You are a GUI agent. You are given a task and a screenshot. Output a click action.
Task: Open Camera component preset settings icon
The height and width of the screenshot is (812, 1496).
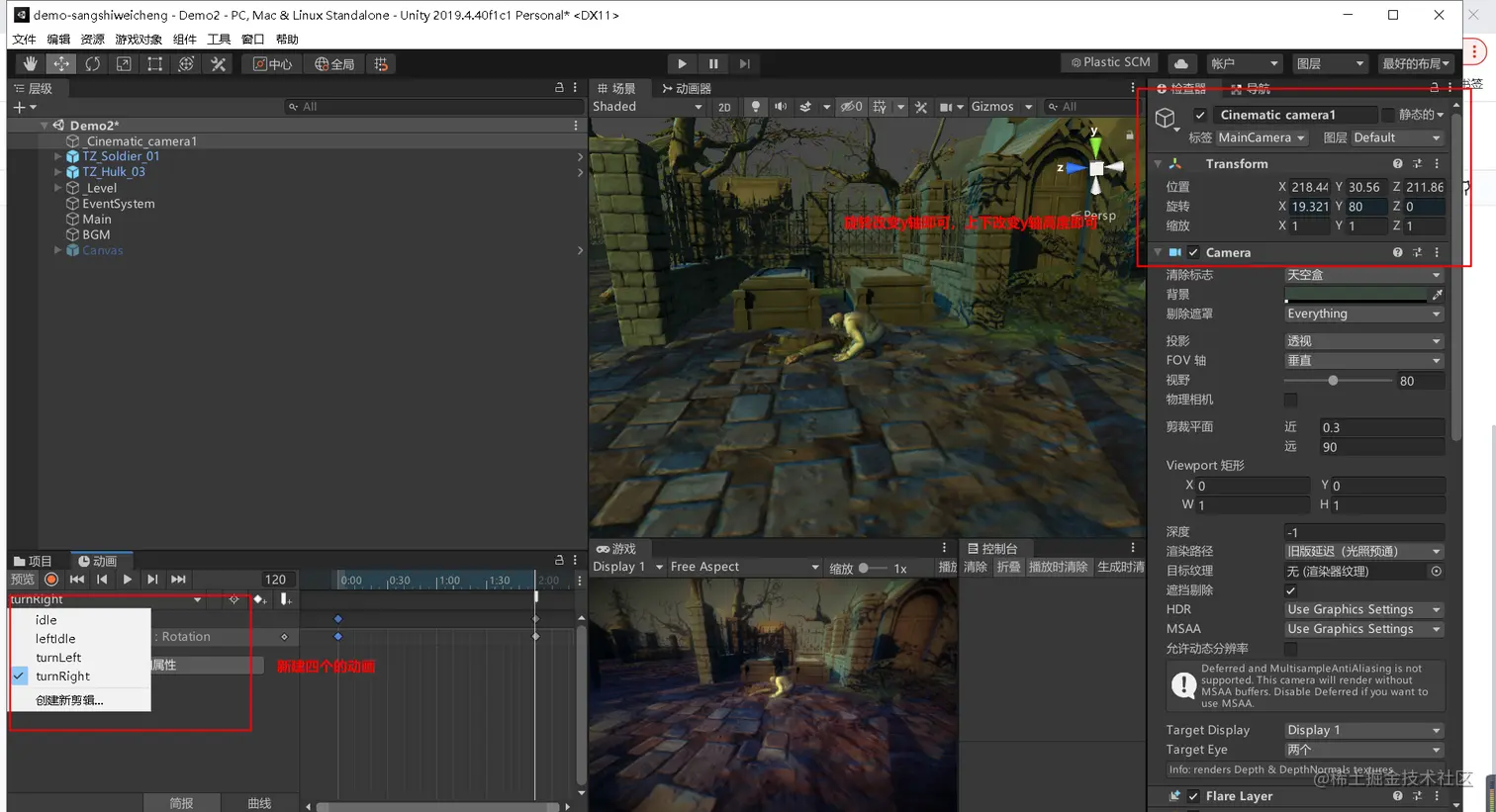[x=1417, y=253]
